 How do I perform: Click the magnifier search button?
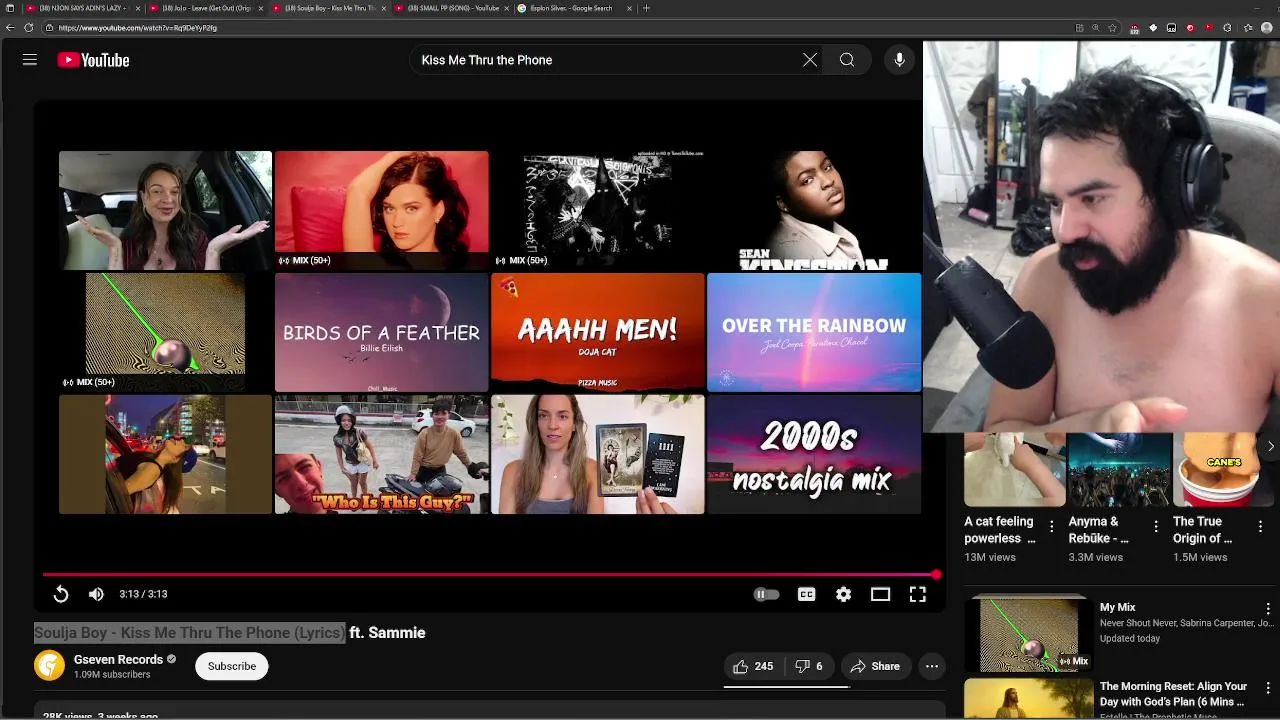pyautogui.click(x=847, y=60)
